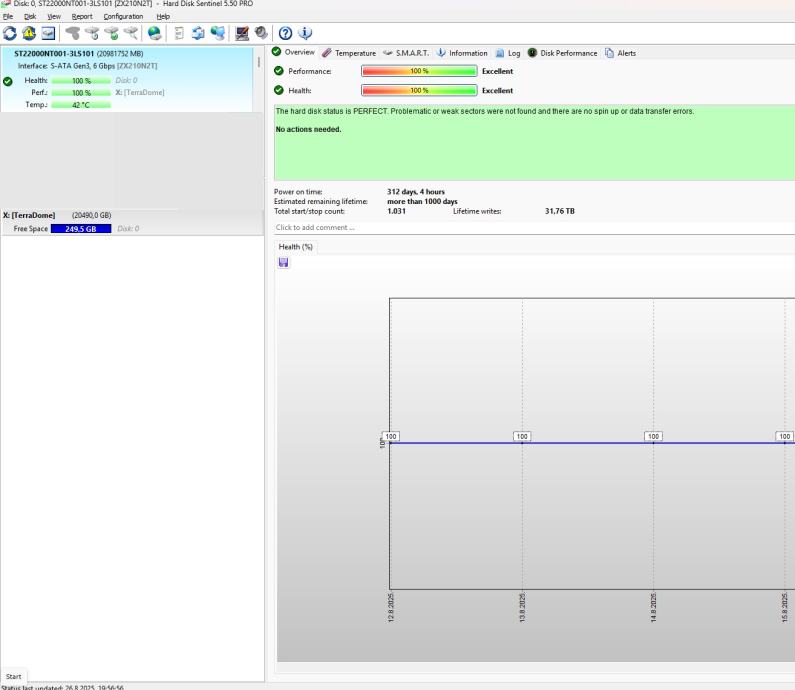The width and height of the screenshot is (795, 690).
Task: Click the blue info icon in toolbar
Action: click(x=305, y=33)
